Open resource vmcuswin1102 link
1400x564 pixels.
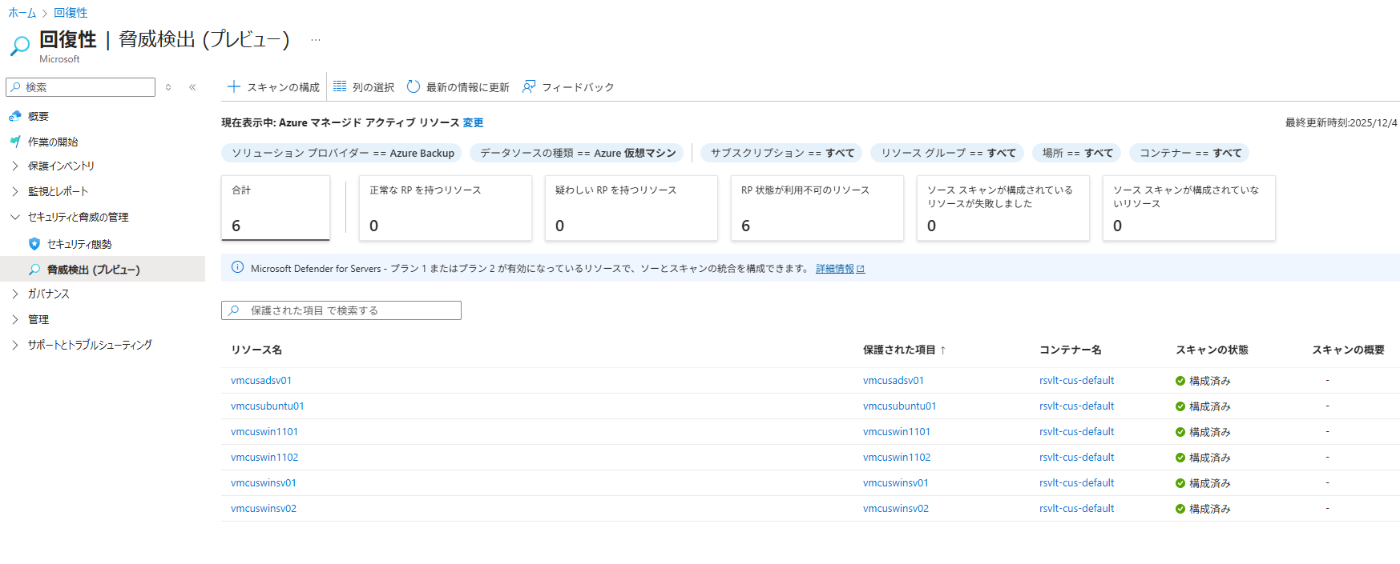point(265,457)
